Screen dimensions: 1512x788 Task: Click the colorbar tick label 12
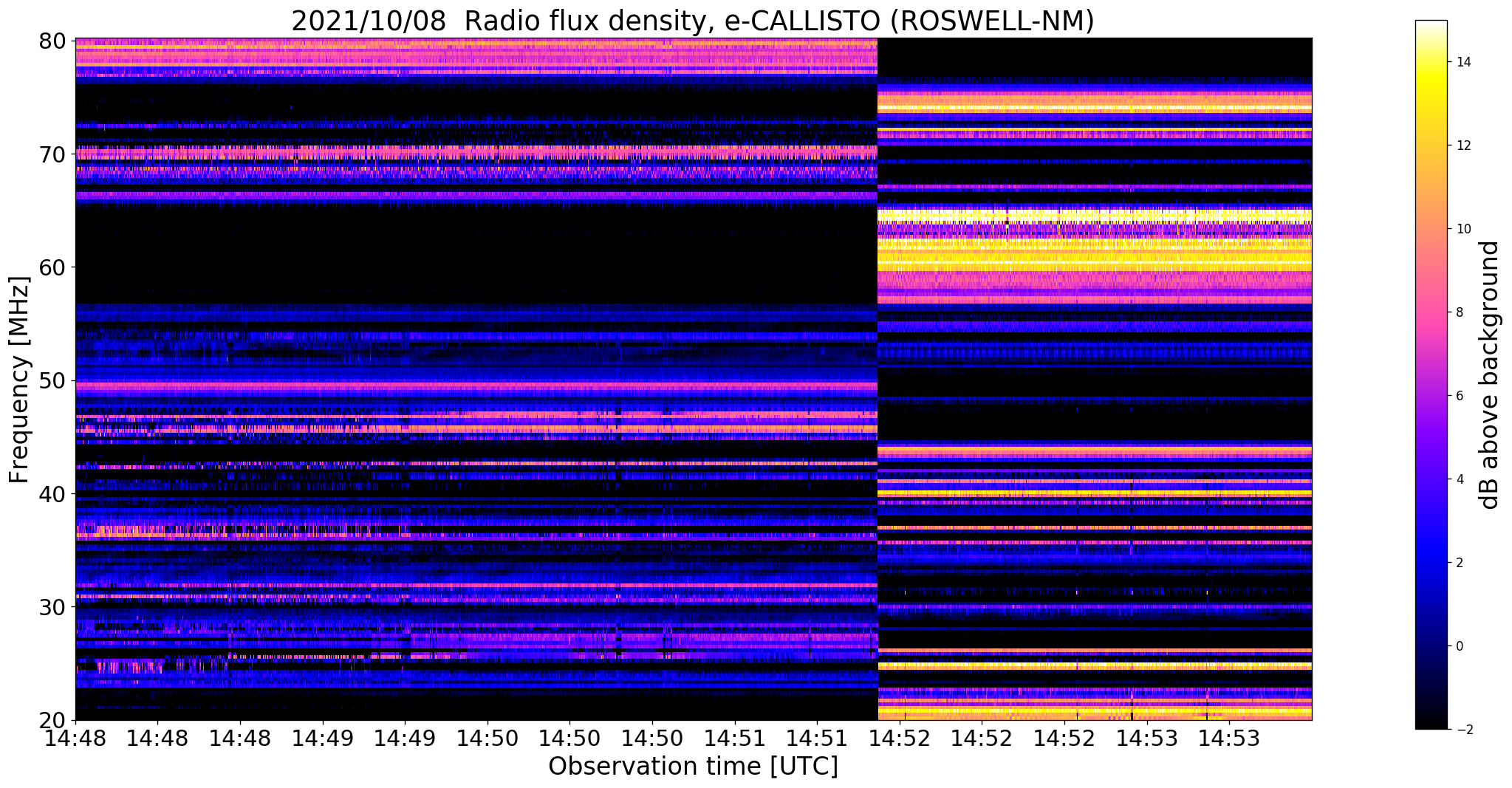(x=1463, y=145)
